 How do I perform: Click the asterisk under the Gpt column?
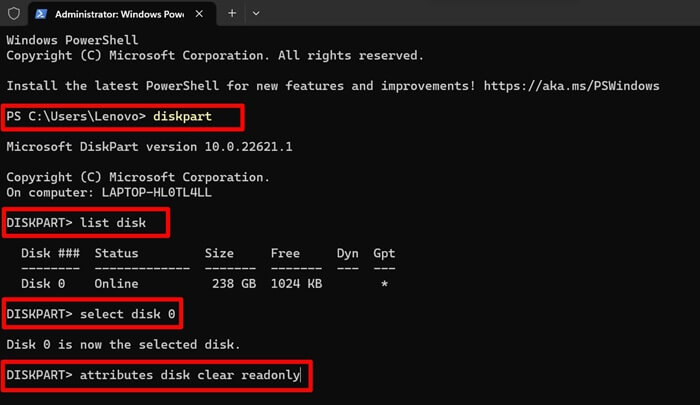(x=384, y=284)
